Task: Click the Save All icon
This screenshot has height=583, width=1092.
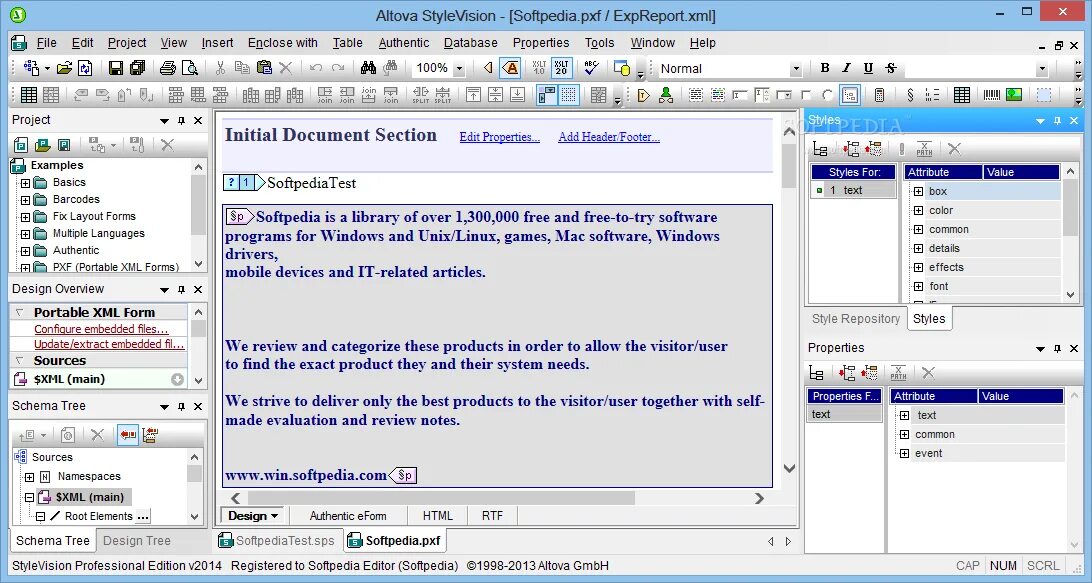Action: click(137, 68)
